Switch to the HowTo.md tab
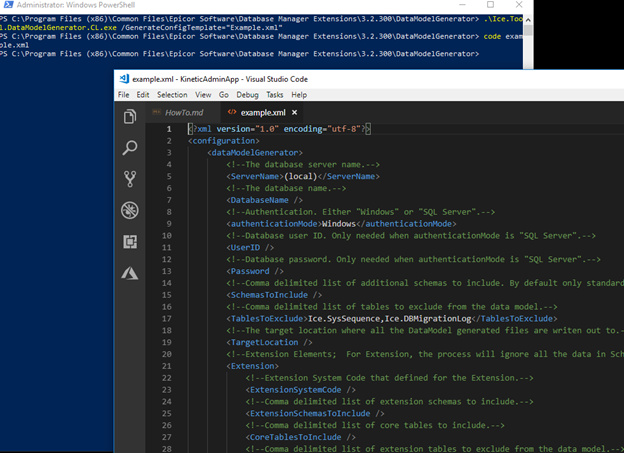Screen dimensions: 624x453 point(184,113)
